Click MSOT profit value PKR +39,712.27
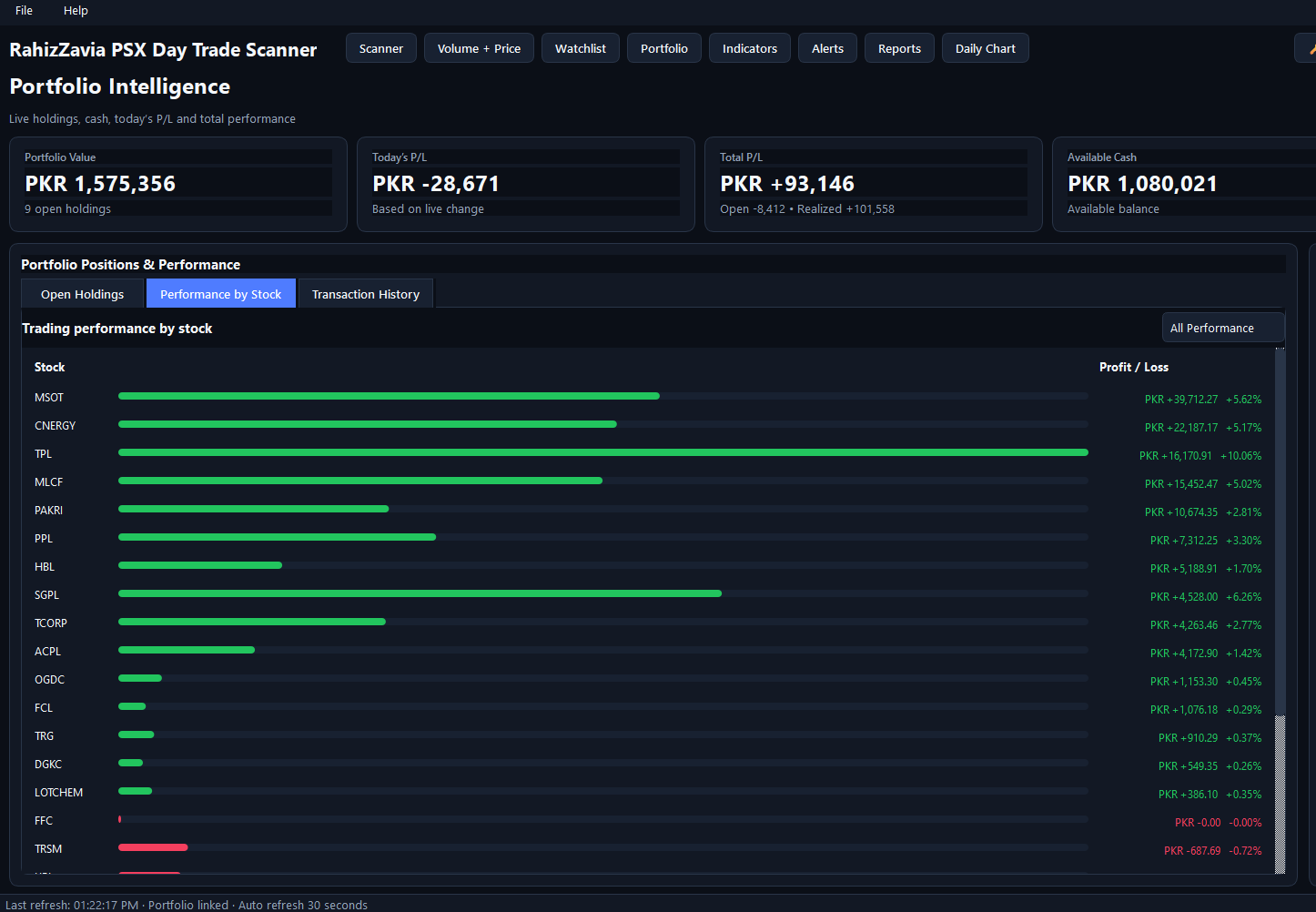The height and width of the screenshot is (912, 1316). tap(1181, 400)
